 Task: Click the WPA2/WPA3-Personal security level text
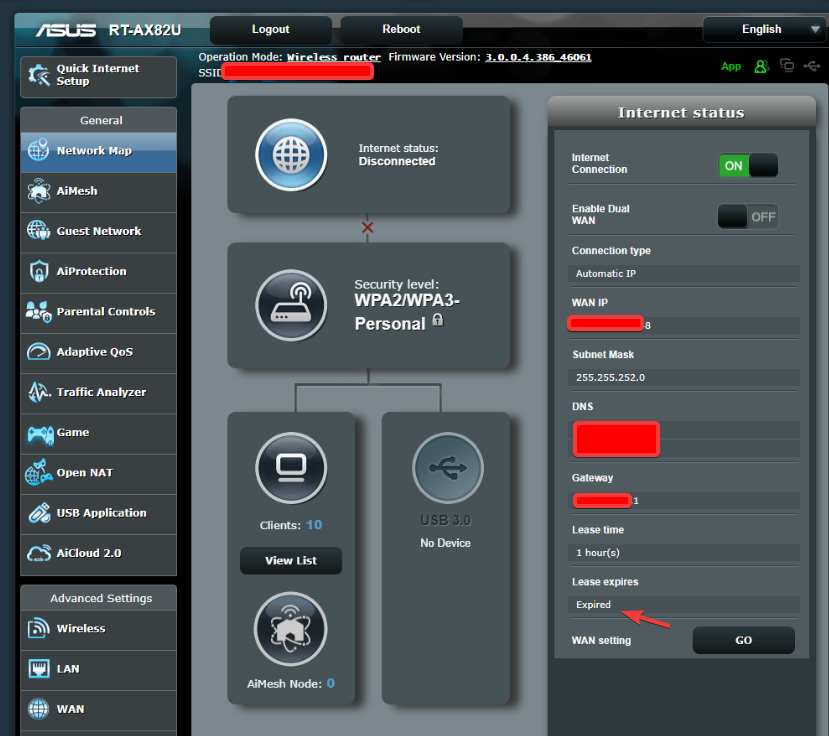click(407, 312)
